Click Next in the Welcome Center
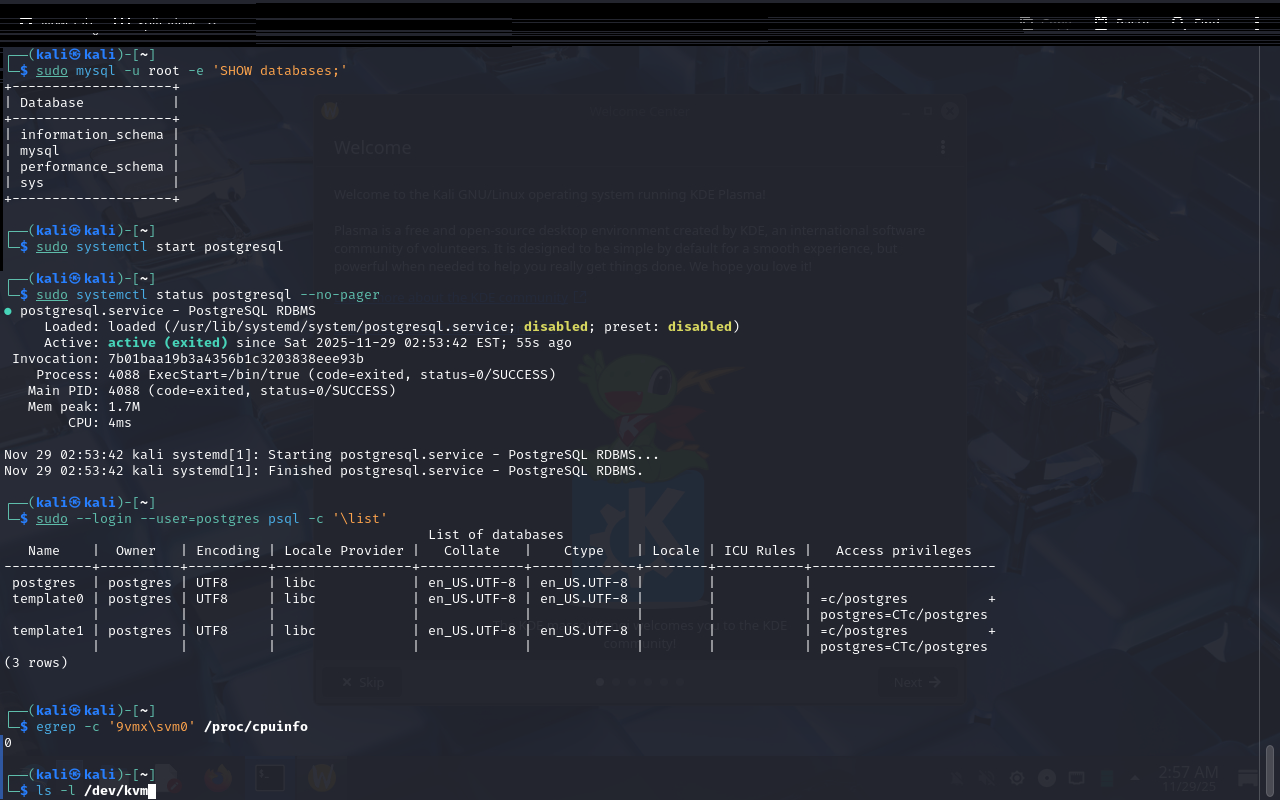 tap(917, 682)
